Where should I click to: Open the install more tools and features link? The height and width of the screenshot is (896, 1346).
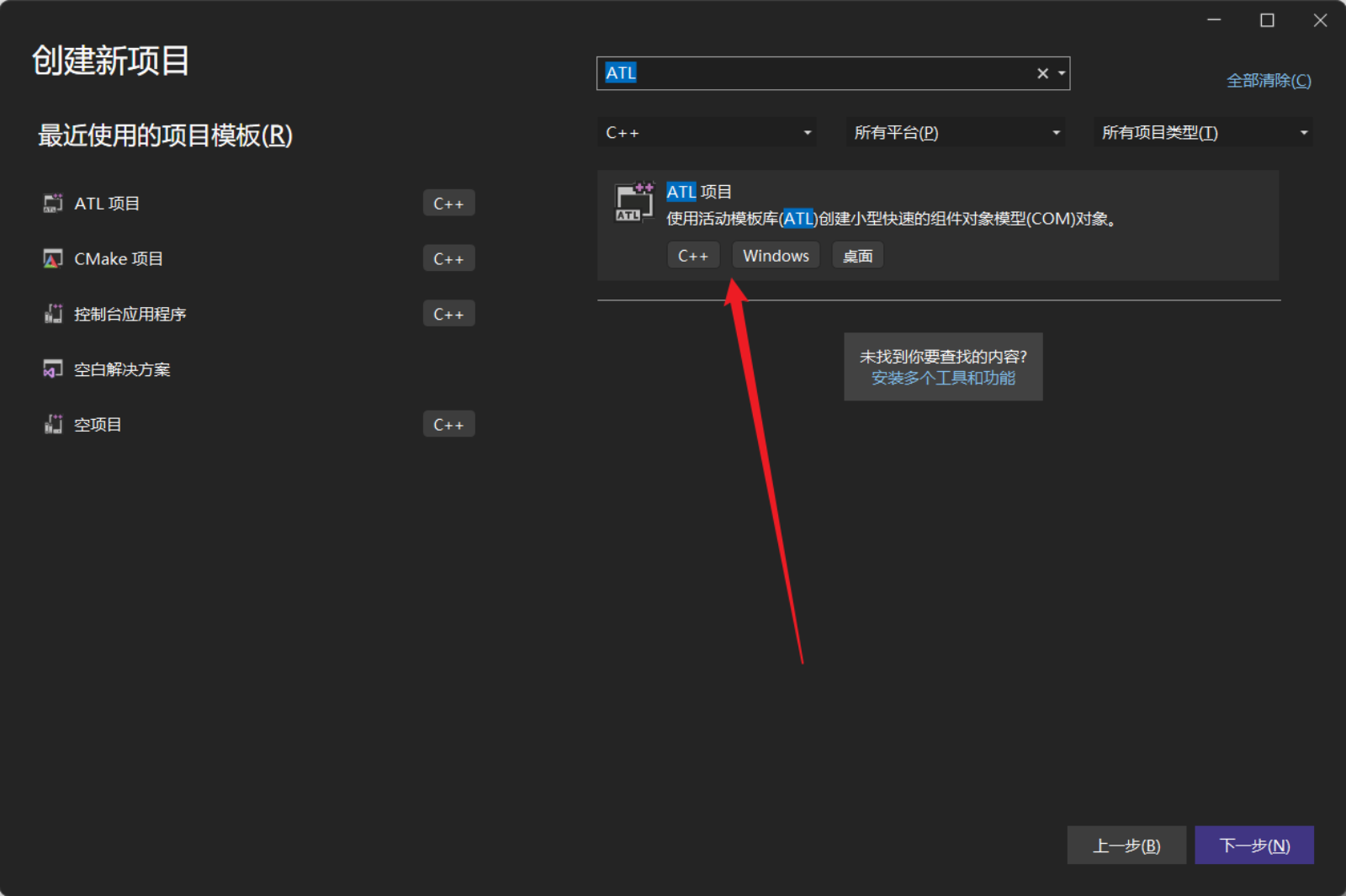pyautogui.click(x=943, y=379)
